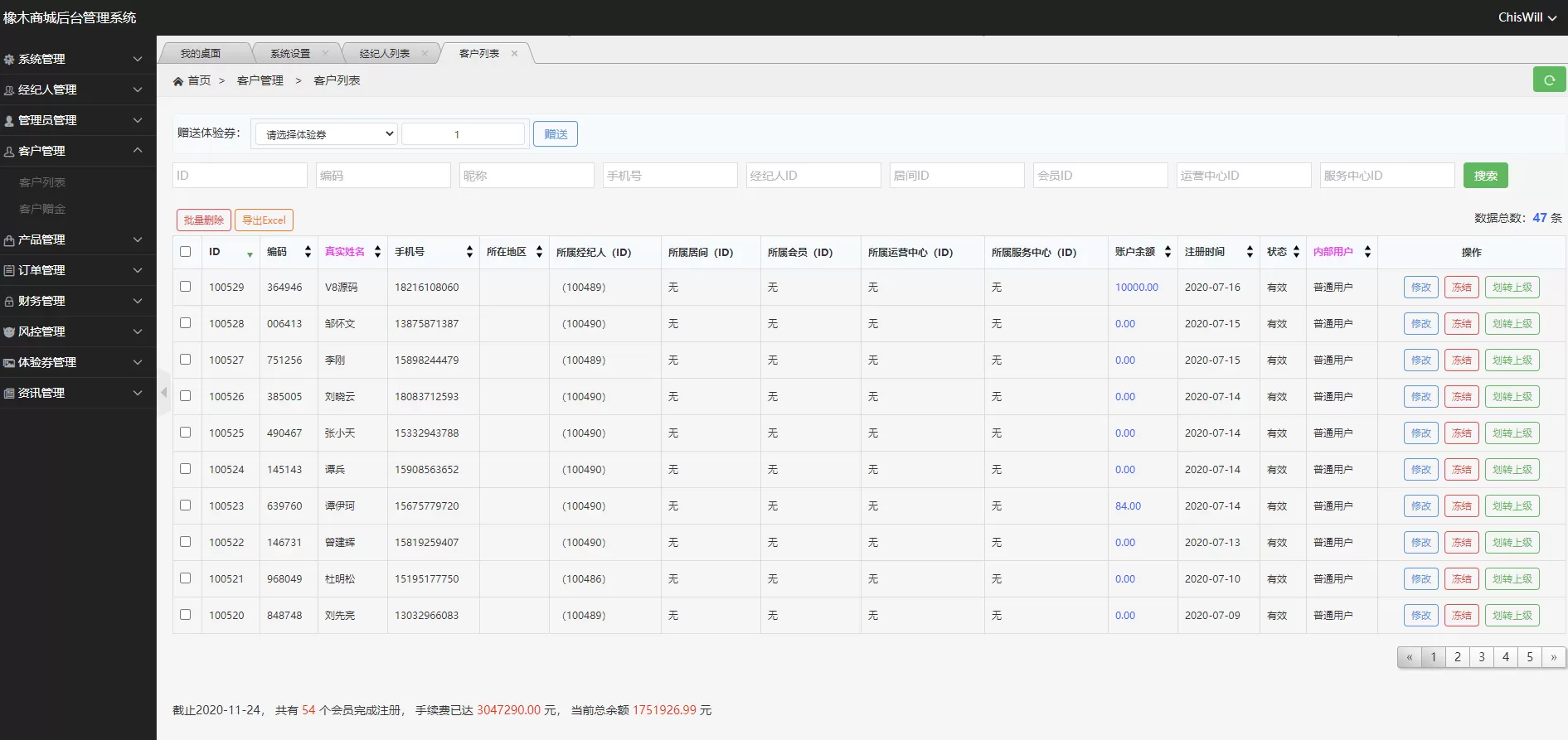Image resolution: width=1568 pixels, height=740 pixels.
Task: Click the ID column sort arrow
Action: coord(250,254)
